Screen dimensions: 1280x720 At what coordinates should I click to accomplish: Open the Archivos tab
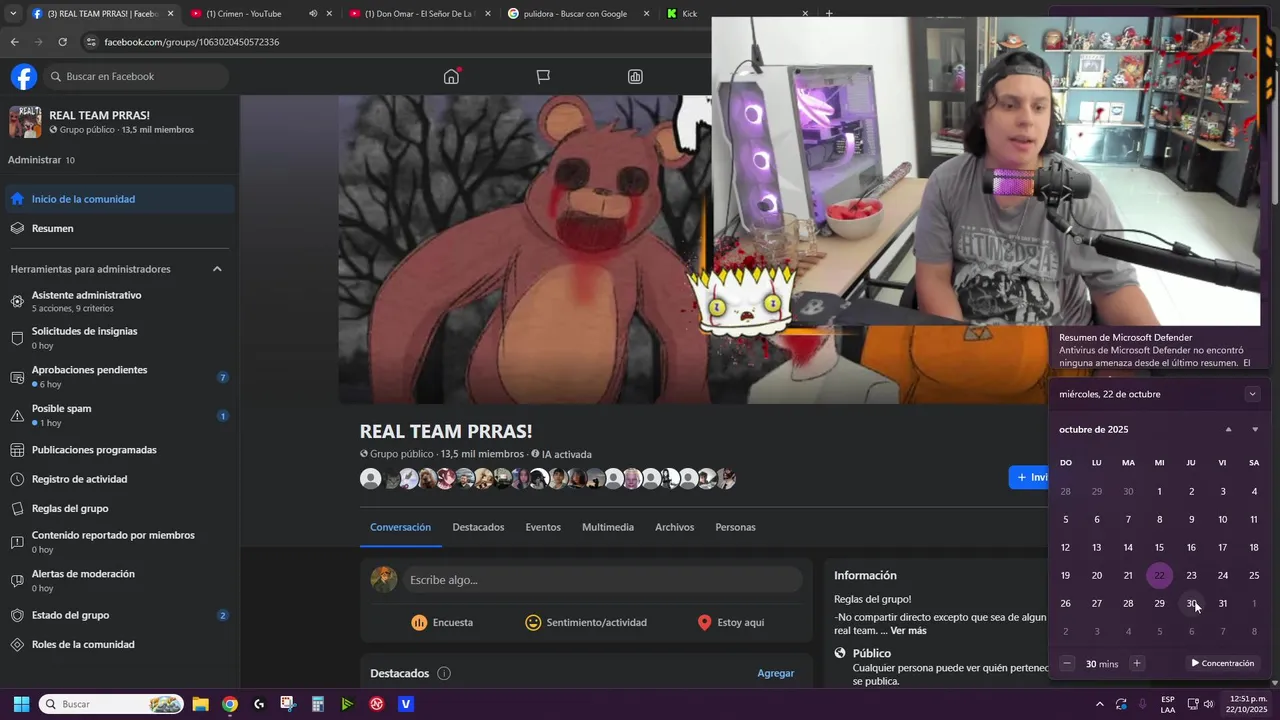[674, 527]
